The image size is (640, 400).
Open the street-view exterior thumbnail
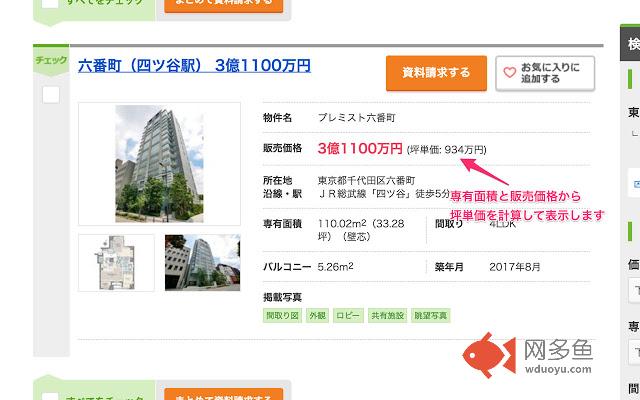tap(202, 262)
